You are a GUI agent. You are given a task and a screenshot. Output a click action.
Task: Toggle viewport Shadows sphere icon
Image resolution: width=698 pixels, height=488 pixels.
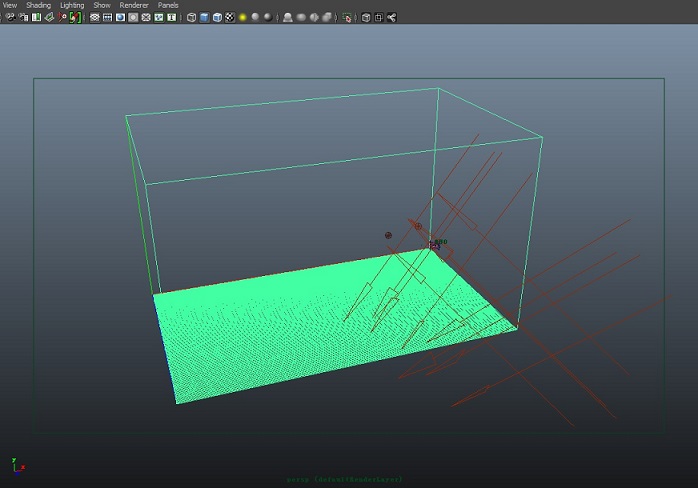[255, 17]
